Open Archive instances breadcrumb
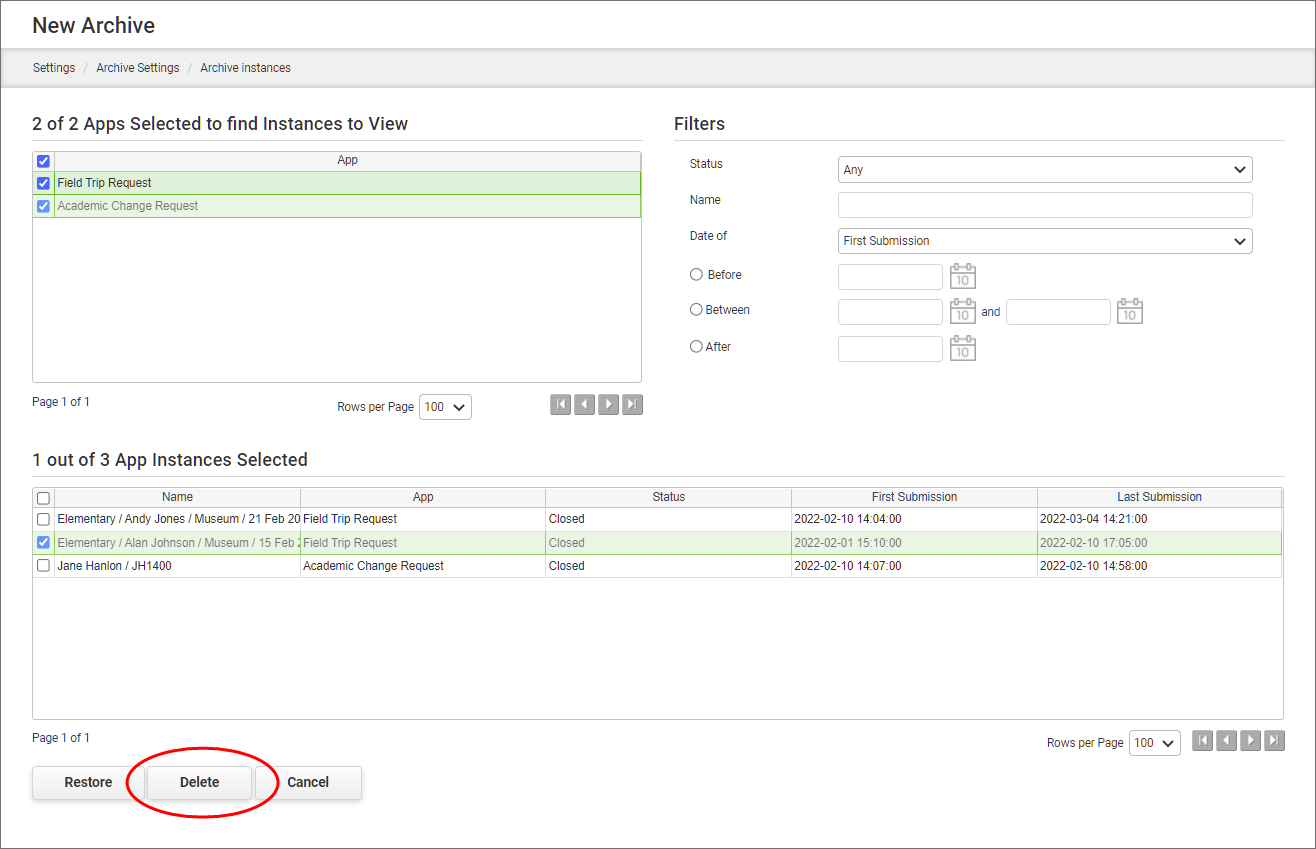1316x849 pixels. (x=246, y=68)
